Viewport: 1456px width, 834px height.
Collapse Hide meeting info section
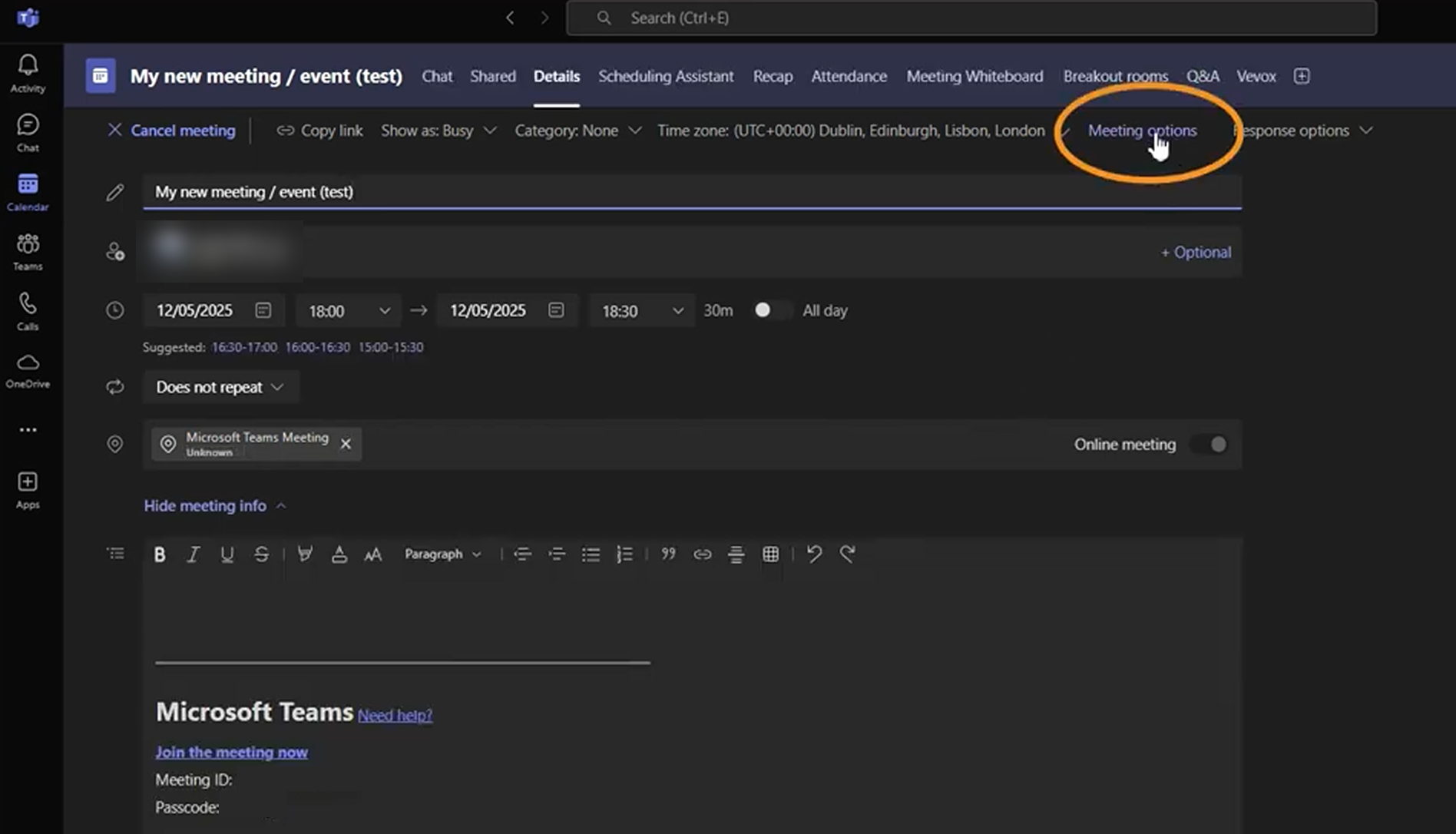click(214, 506)
